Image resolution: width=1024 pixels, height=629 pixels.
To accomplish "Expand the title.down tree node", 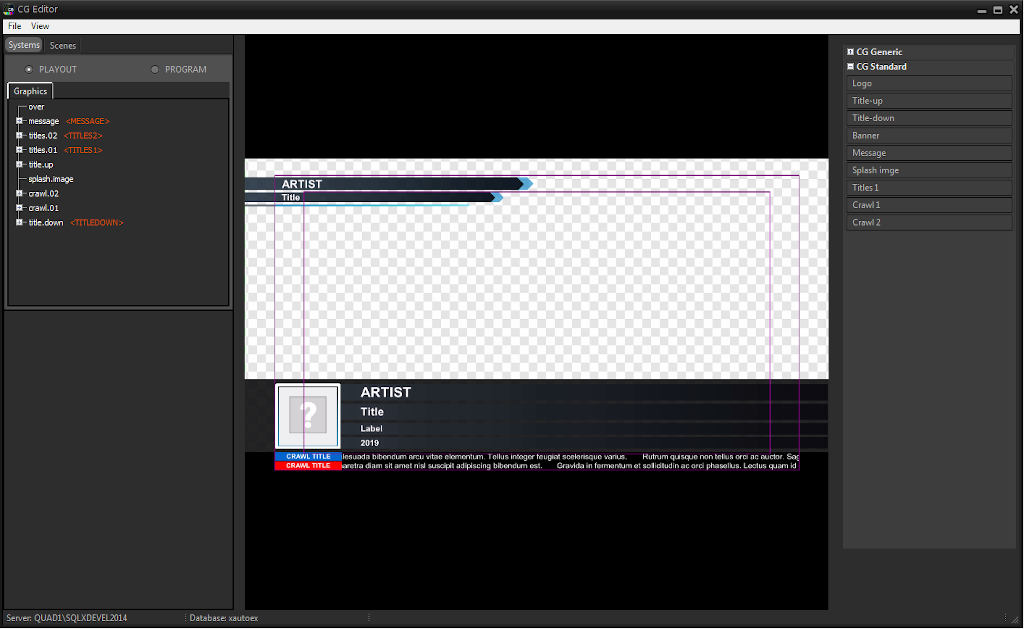I will [x=19, y=222].
